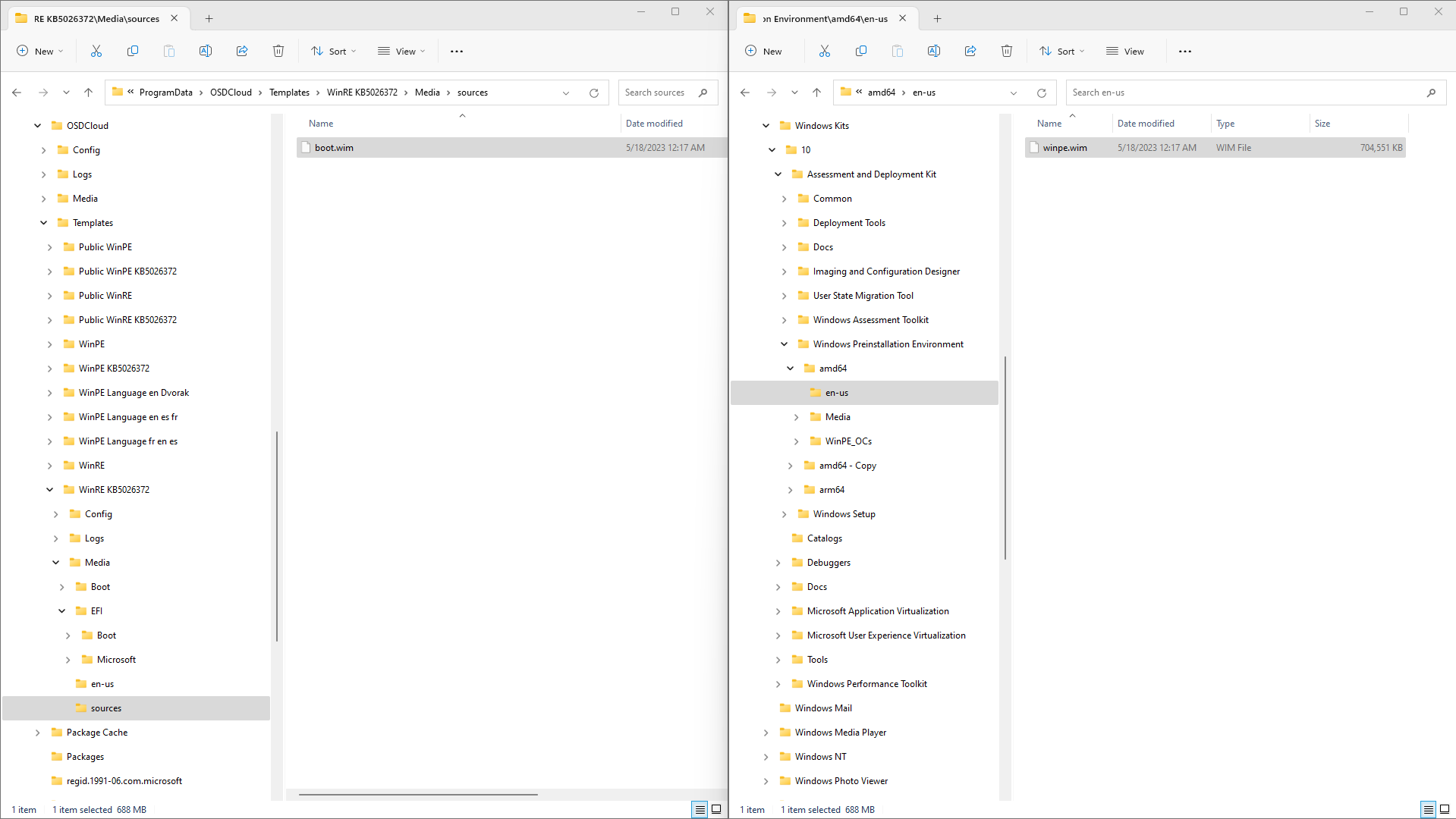The width and height of the screenshot is (1456, 819).
Task: Collapse the WinRE KB5026372 tree node
Action: (50, 490)
